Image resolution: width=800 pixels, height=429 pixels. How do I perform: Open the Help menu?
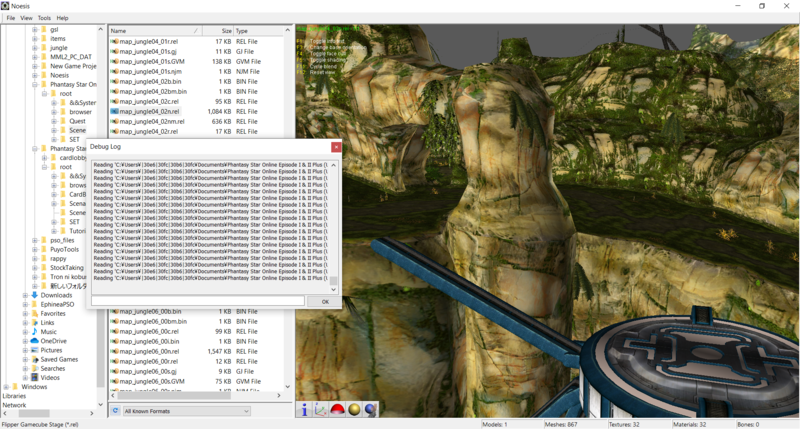tap(62, 18)
